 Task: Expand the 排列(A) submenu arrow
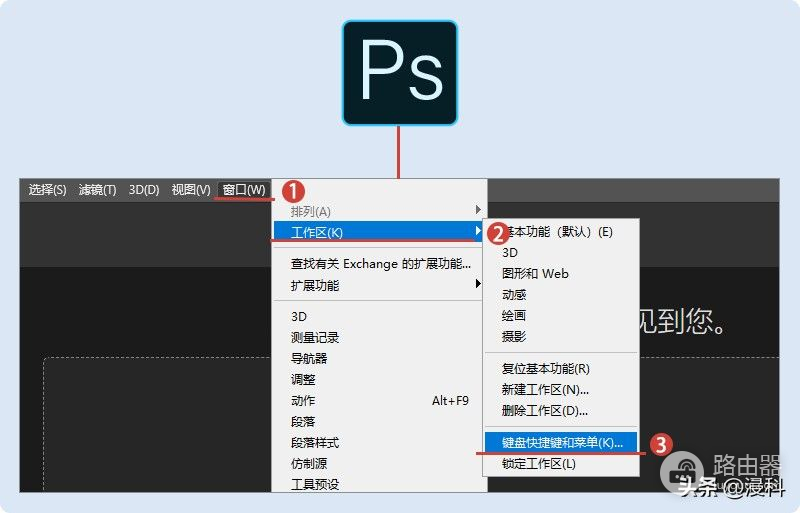478,210
